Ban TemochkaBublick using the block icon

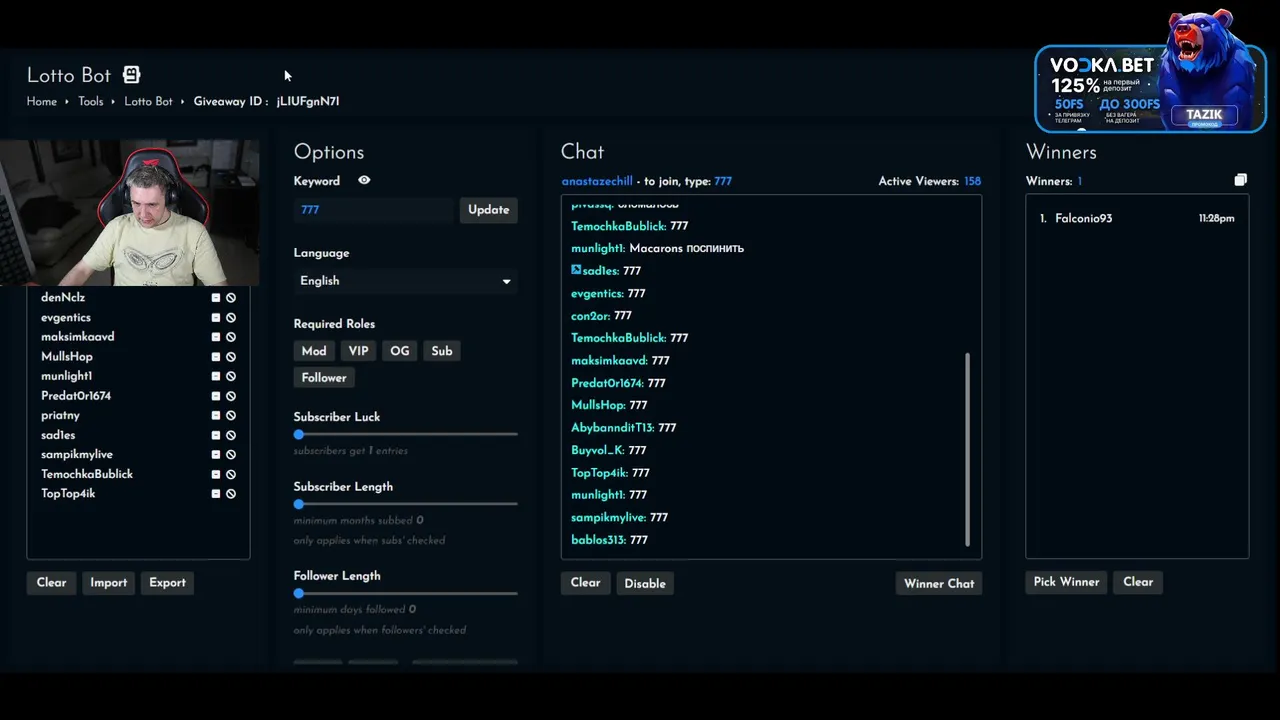click(231, 474)
